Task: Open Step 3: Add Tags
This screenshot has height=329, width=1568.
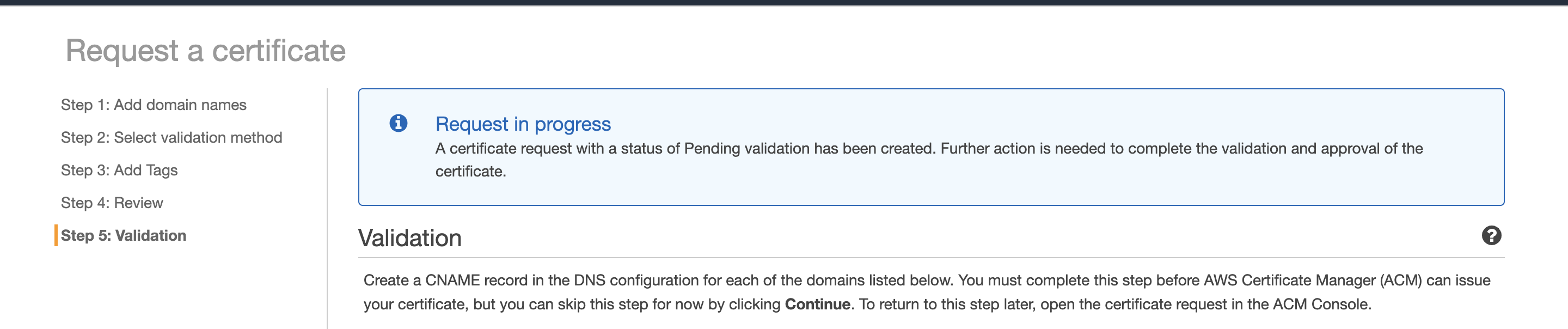Action: 119,170
